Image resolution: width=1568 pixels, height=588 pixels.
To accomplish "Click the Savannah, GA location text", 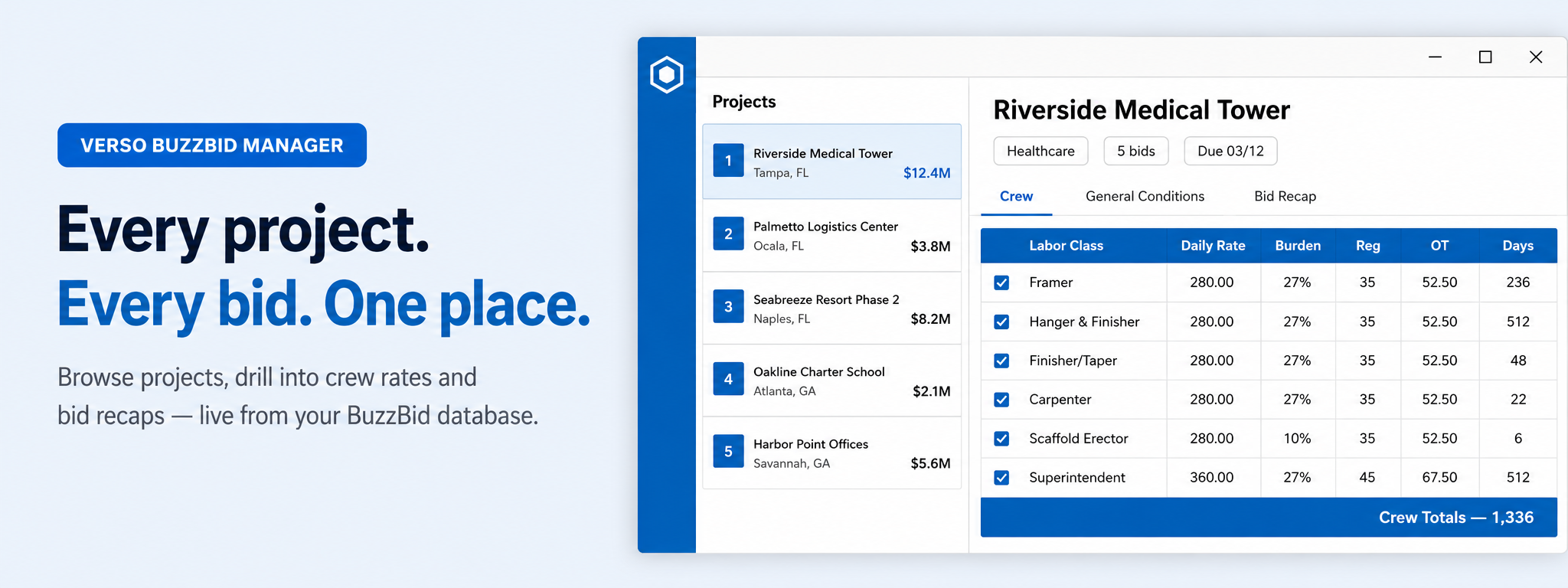I will click(792, 464).
